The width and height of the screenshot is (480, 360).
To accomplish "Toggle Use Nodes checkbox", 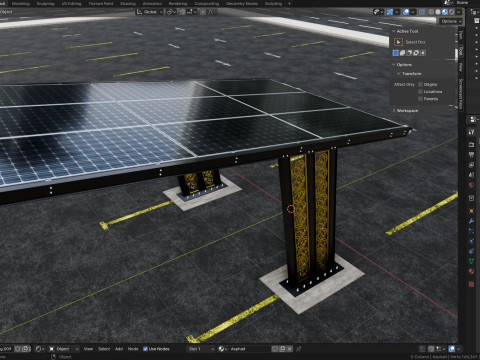I will (145, 349).
